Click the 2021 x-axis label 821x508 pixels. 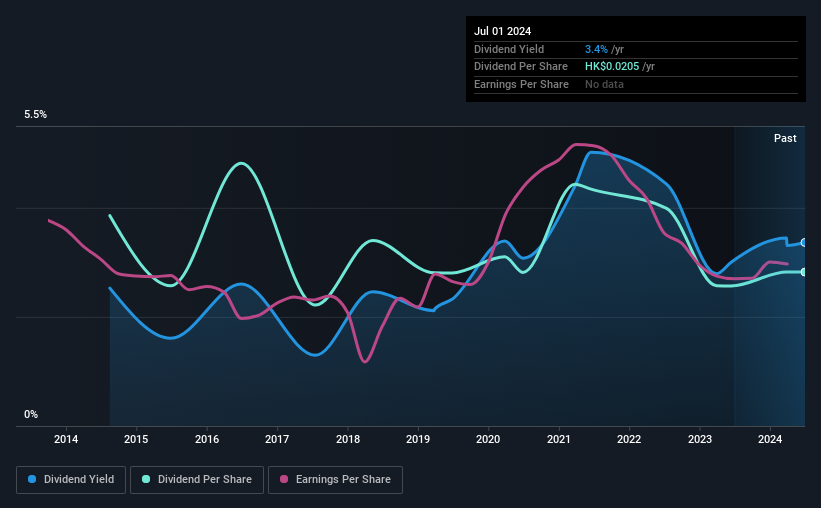[x=559, y=439]
